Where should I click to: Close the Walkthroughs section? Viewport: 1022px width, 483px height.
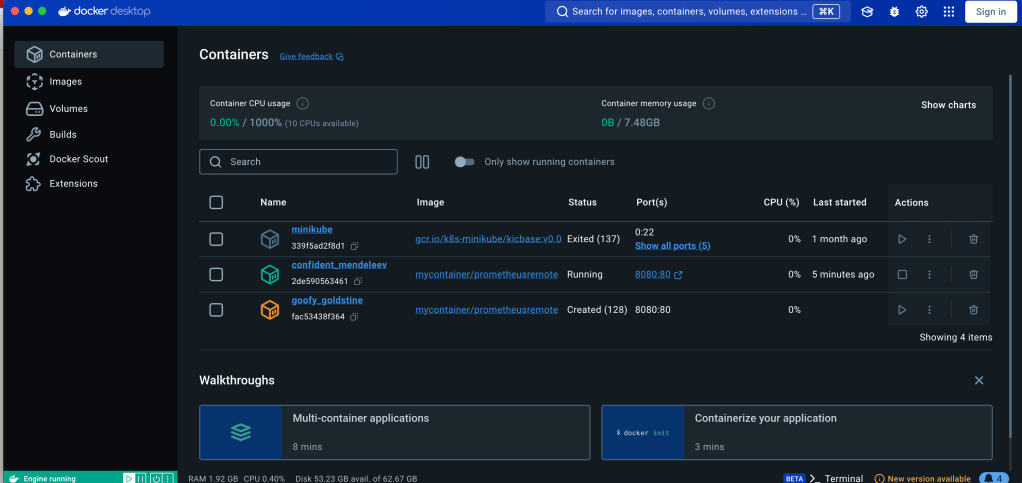coord(979,380)
